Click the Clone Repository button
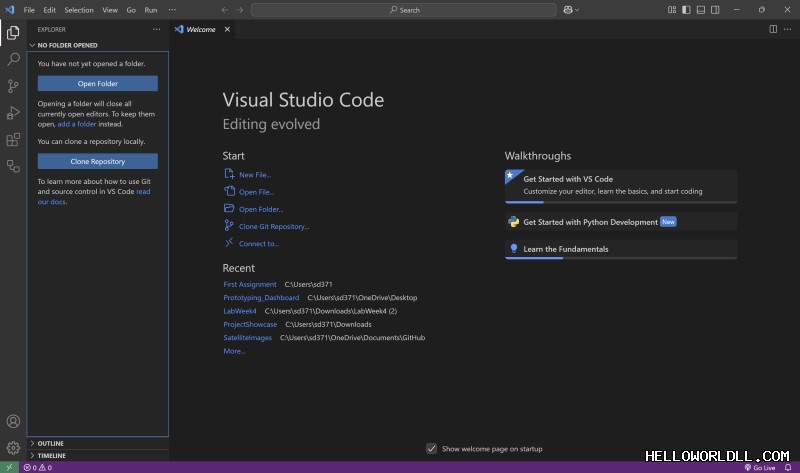This screenshot has width=800, height=473. (x=97, y=161)
